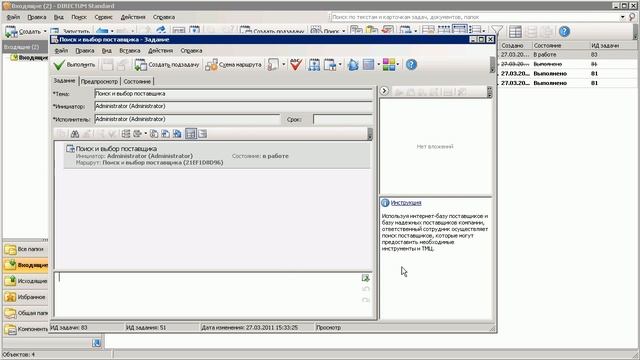Click the filter funnel icon

497,31
